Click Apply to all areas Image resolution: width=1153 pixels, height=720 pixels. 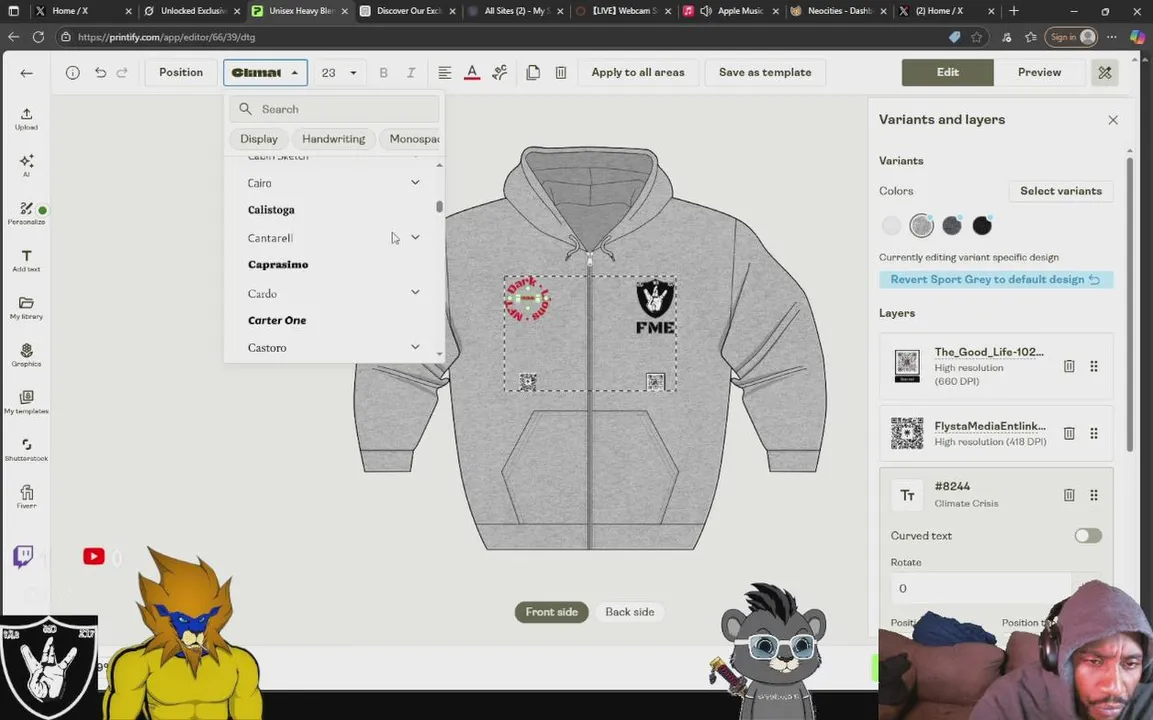pyautogui.click(x=638, y=72)
